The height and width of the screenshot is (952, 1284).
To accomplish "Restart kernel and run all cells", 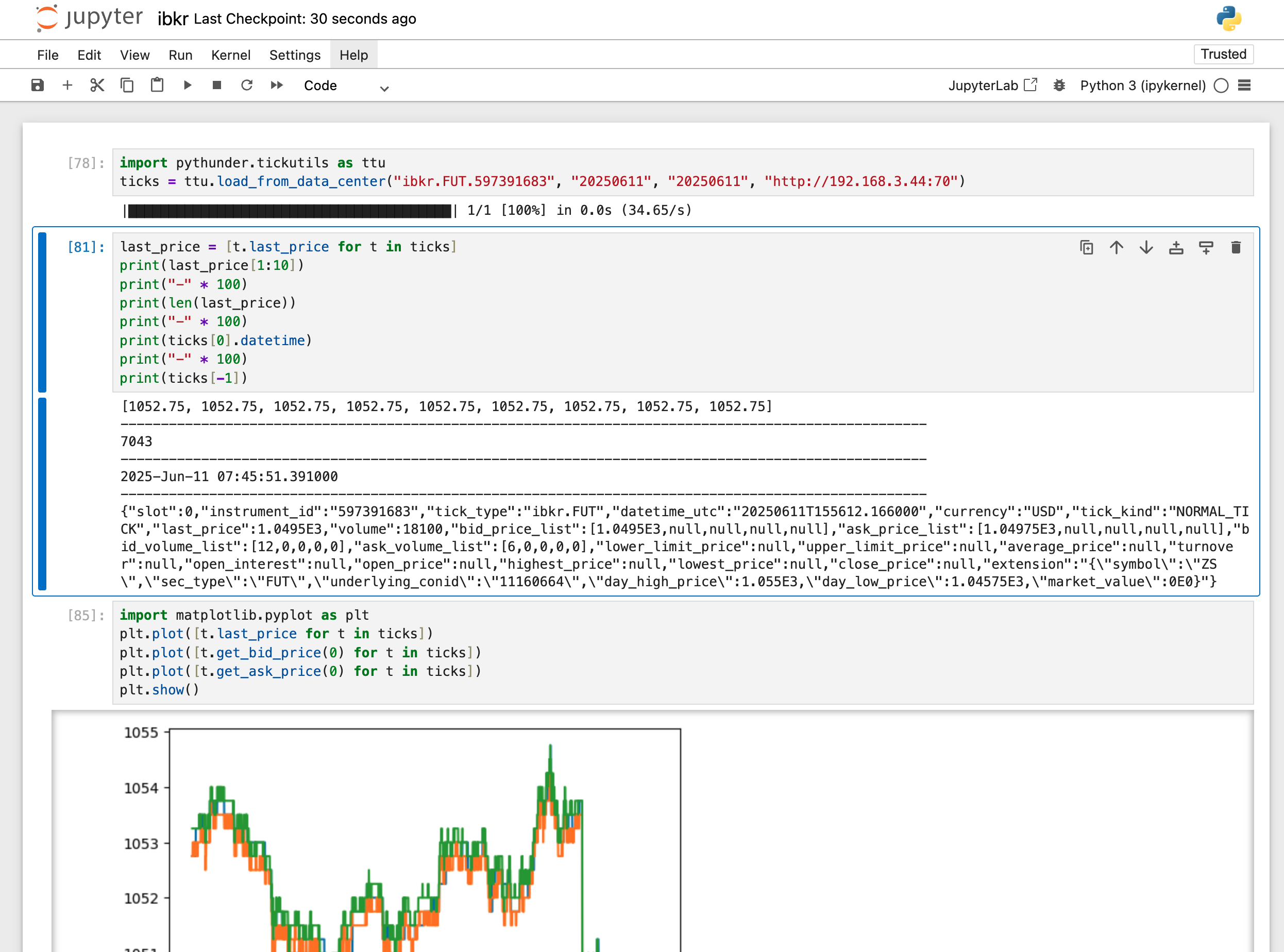I will [277, 86].
